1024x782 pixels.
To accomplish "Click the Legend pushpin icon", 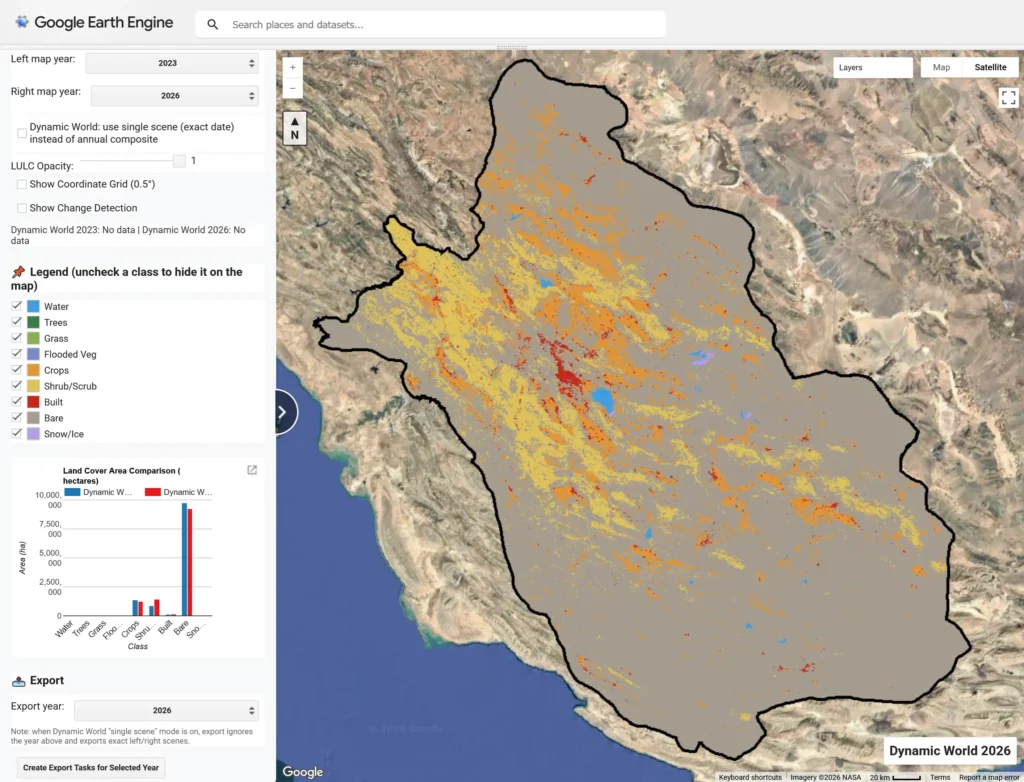I will [x=18, y=272].
